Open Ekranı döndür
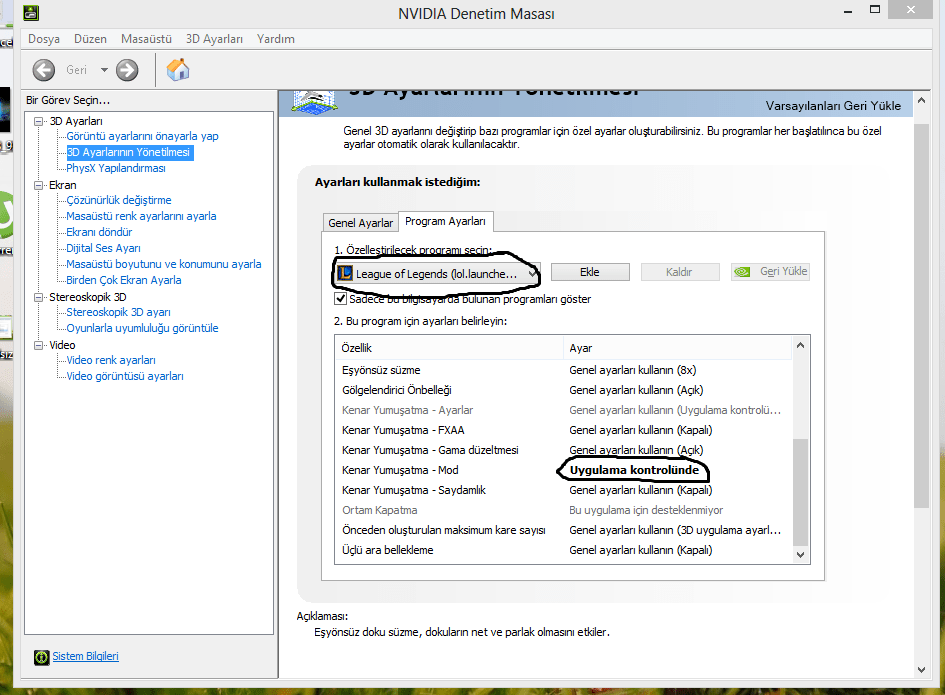This screenshot has width=945, height=695. pyautogui.click(x=99, y=232)
